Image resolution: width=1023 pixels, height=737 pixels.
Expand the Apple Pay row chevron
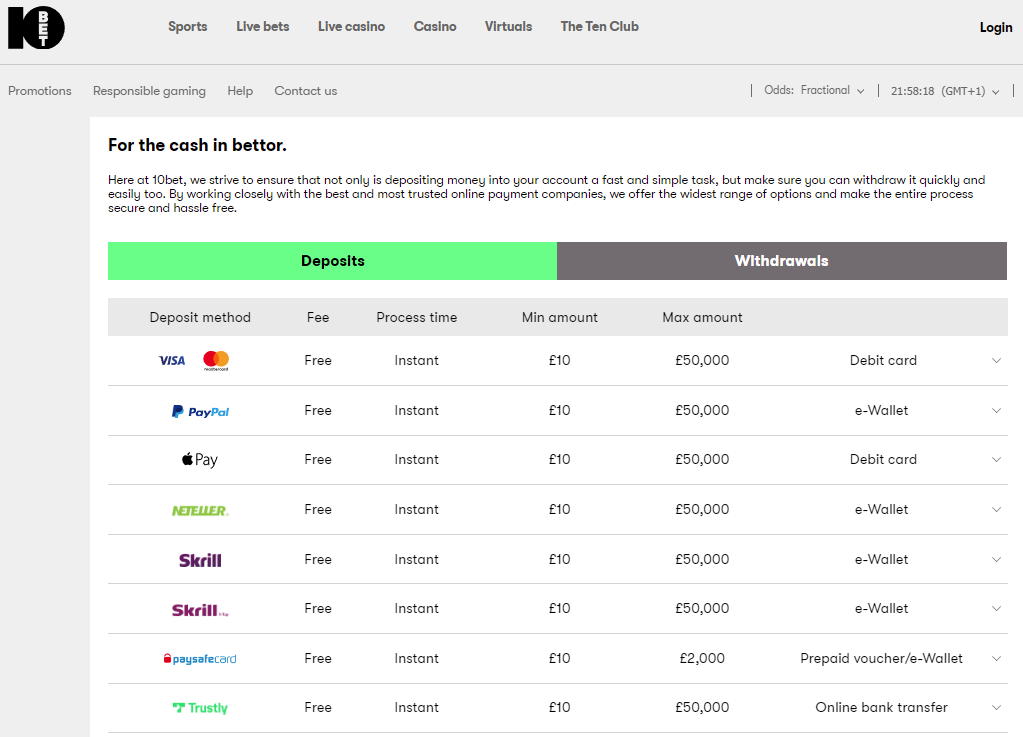click(996, 460)
